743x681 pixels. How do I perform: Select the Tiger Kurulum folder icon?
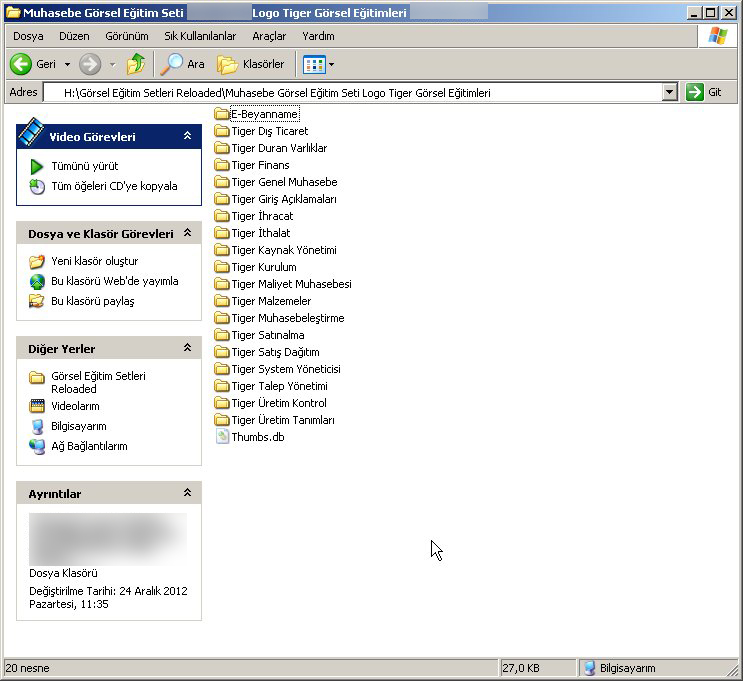221,267
